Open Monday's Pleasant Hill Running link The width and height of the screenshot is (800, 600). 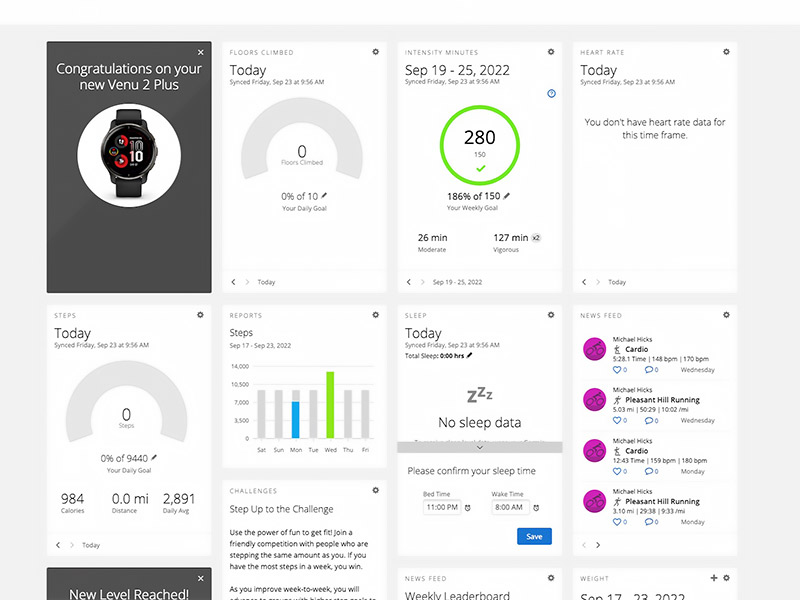pyautogui.click(x=662, y=502)
